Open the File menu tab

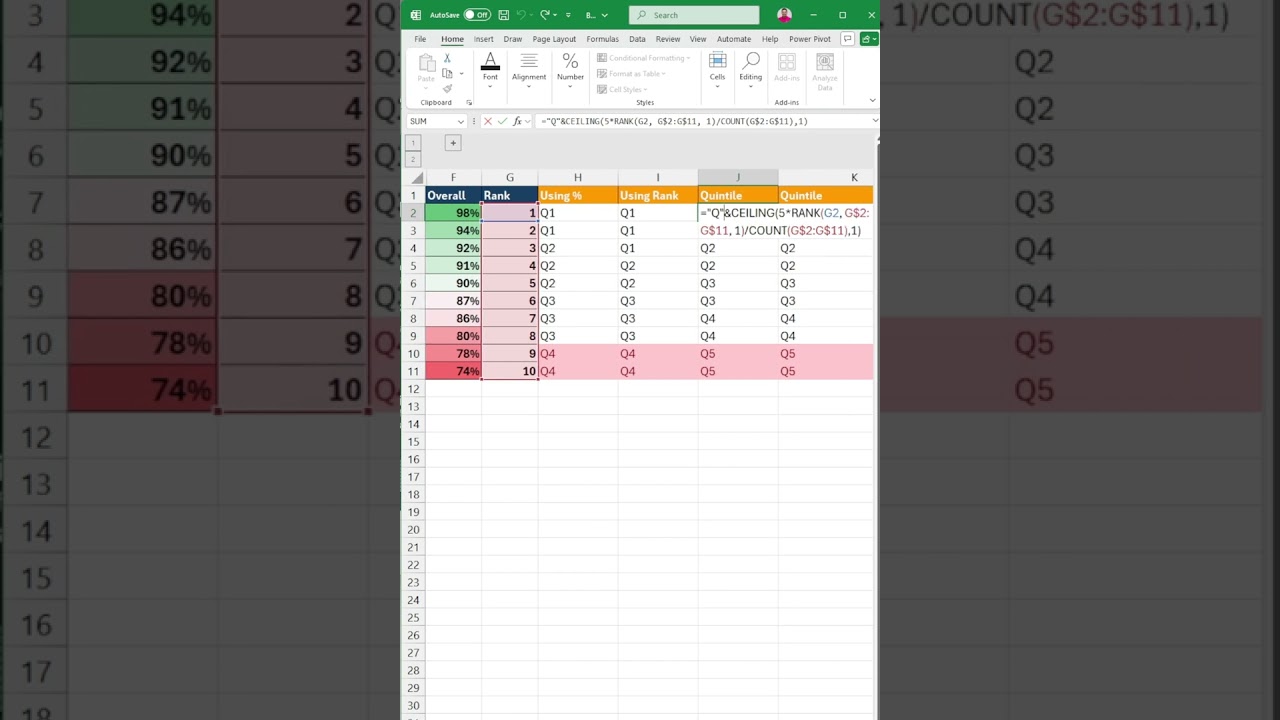pyautogui.click(x=421, y=39)
